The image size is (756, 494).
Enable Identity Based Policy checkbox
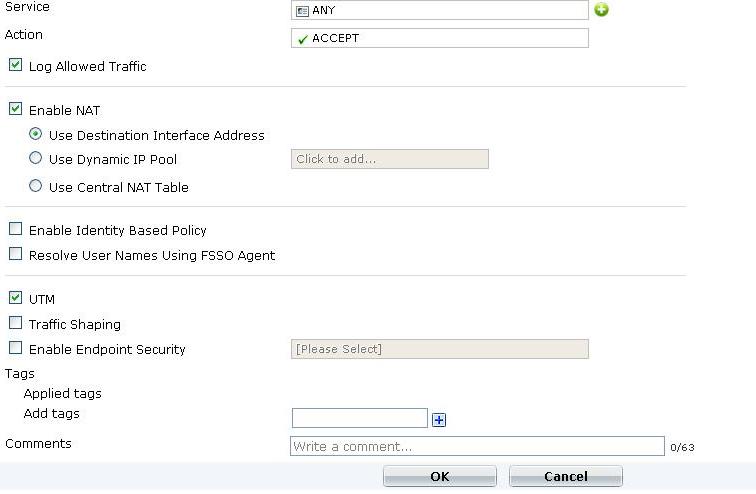click(x=15, y=230)
